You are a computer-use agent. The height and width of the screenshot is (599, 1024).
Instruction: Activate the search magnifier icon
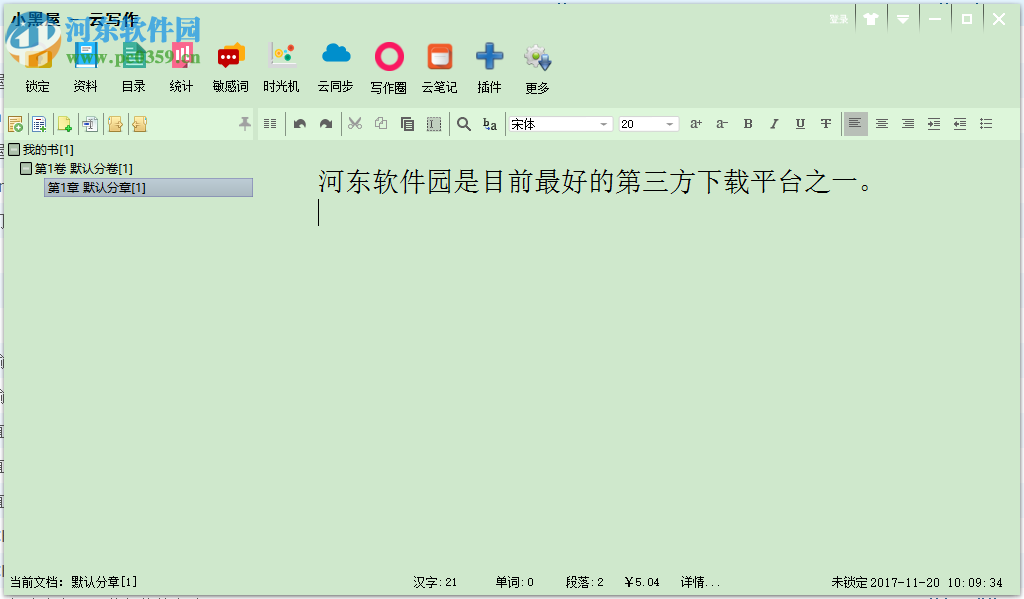point(463,123)
